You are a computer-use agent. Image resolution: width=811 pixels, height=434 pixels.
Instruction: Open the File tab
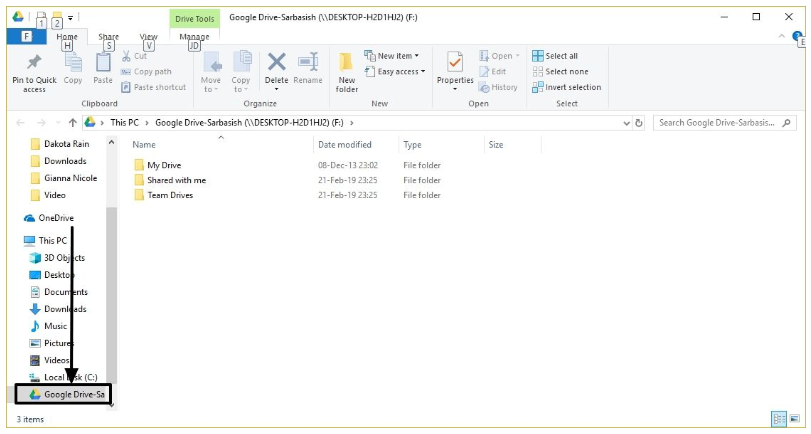[26, 36]
